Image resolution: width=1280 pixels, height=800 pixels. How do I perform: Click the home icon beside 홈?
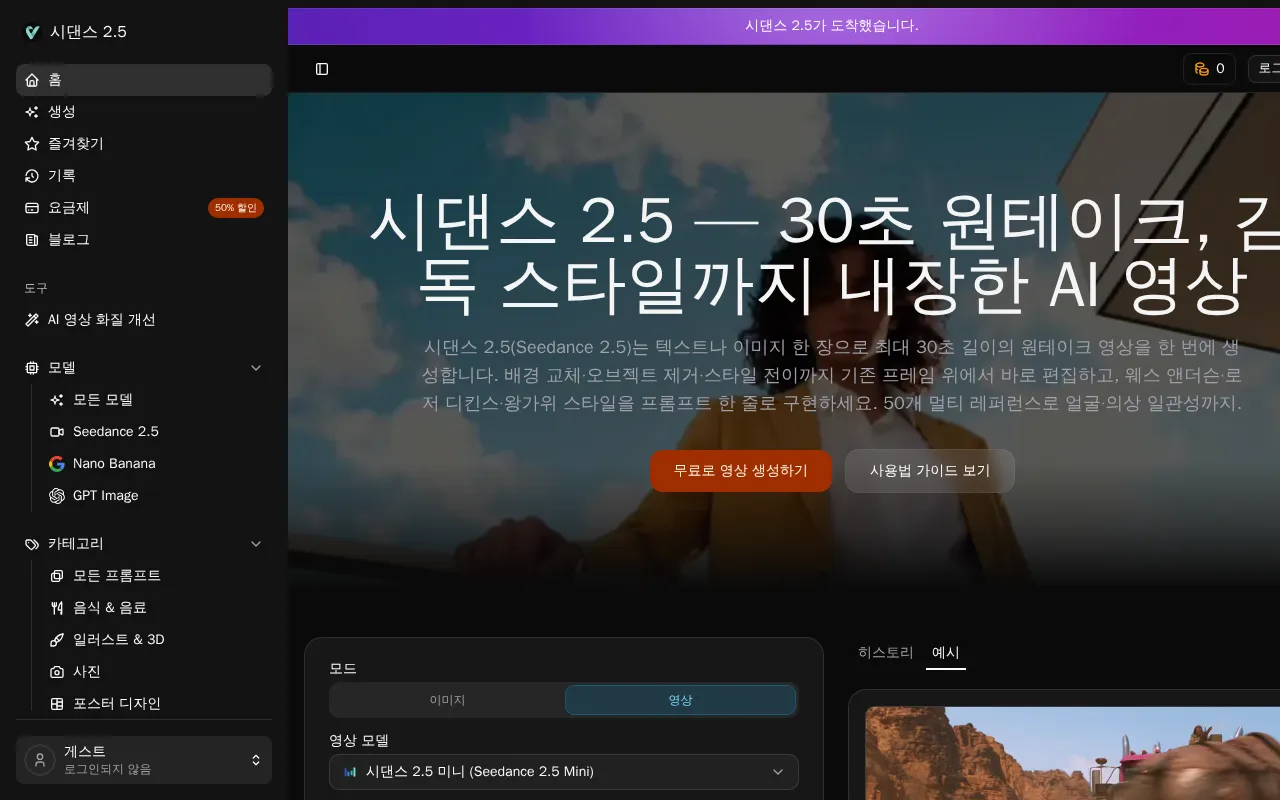pos(32,80)
